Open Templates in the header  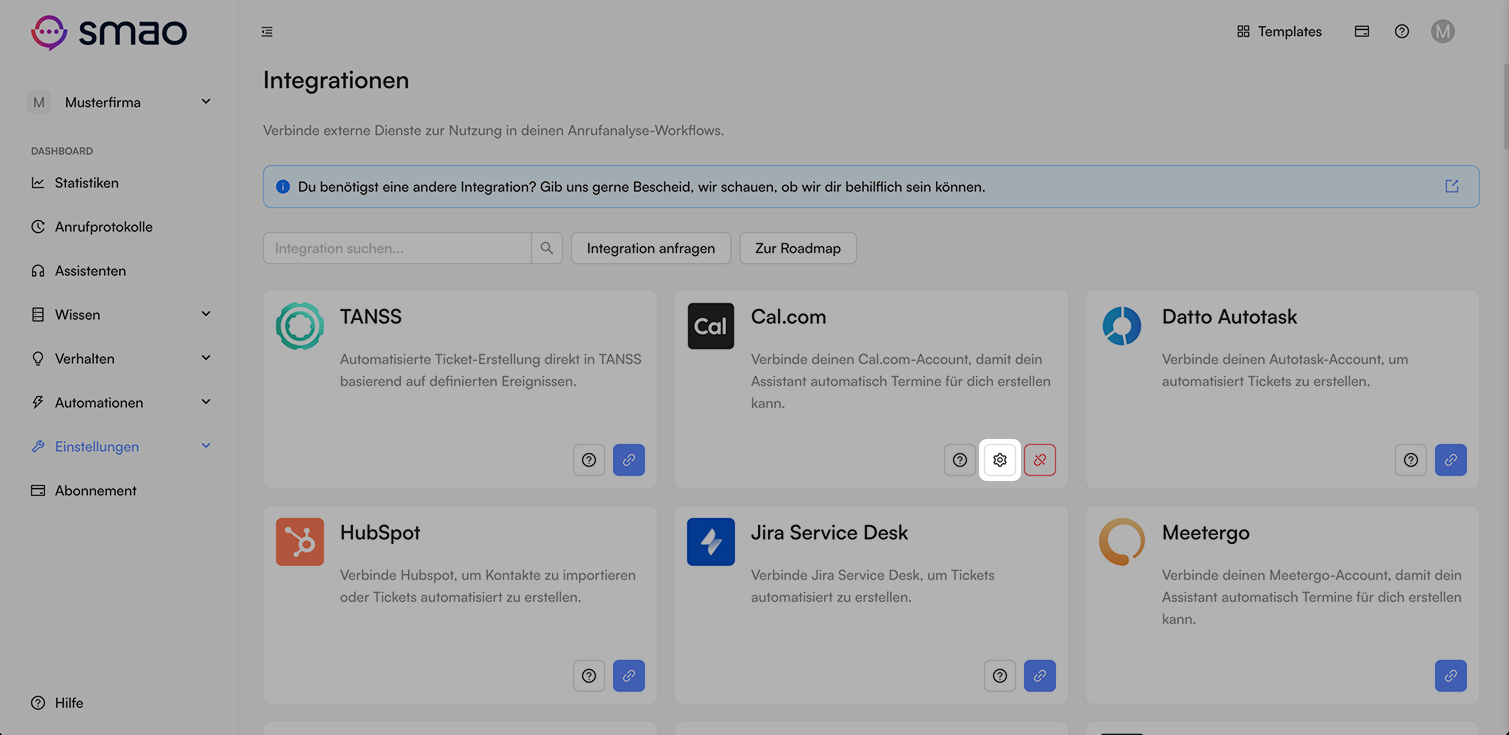[x=1279, y=31]
